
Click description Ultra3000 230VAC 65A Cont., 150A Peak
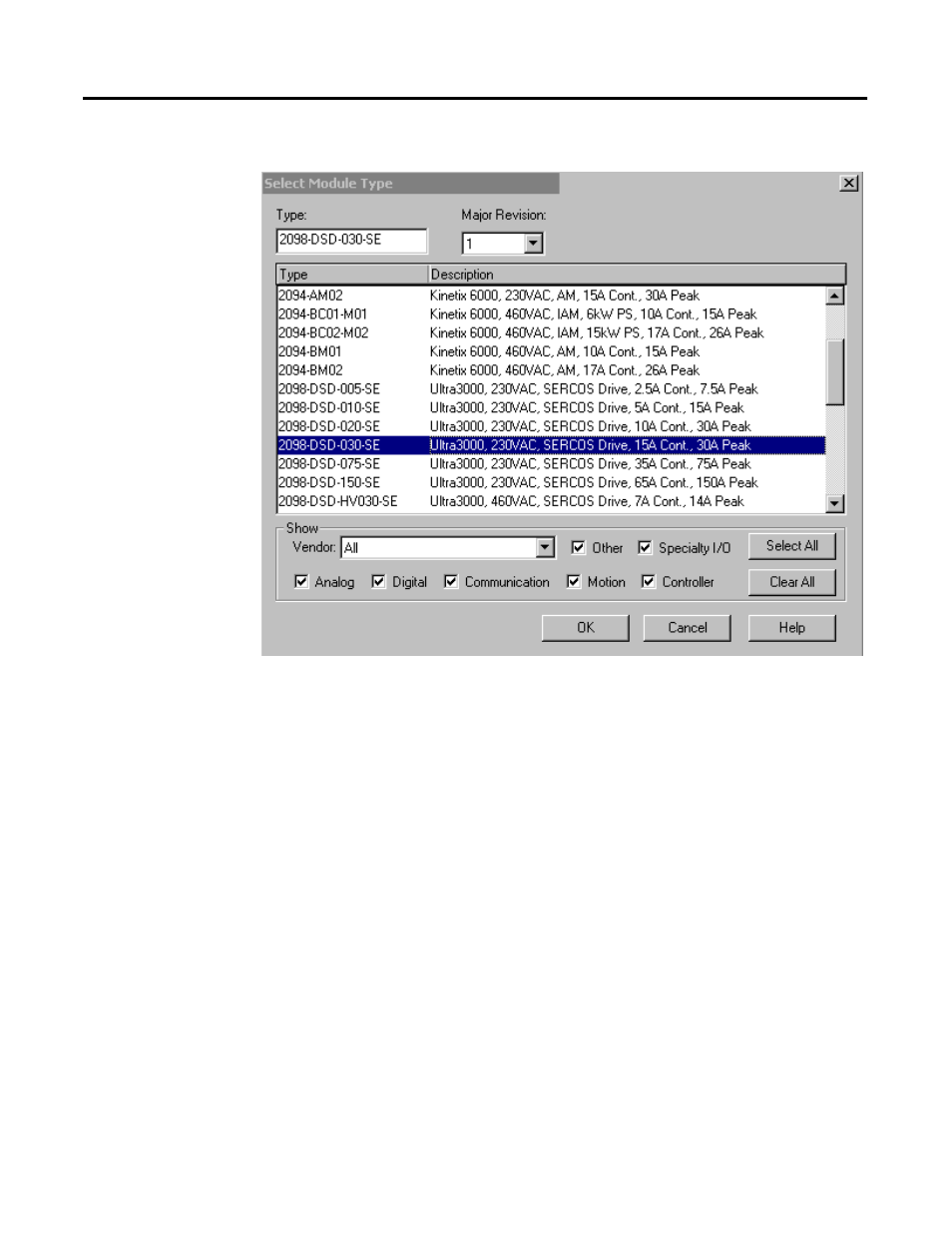[594, 482]
